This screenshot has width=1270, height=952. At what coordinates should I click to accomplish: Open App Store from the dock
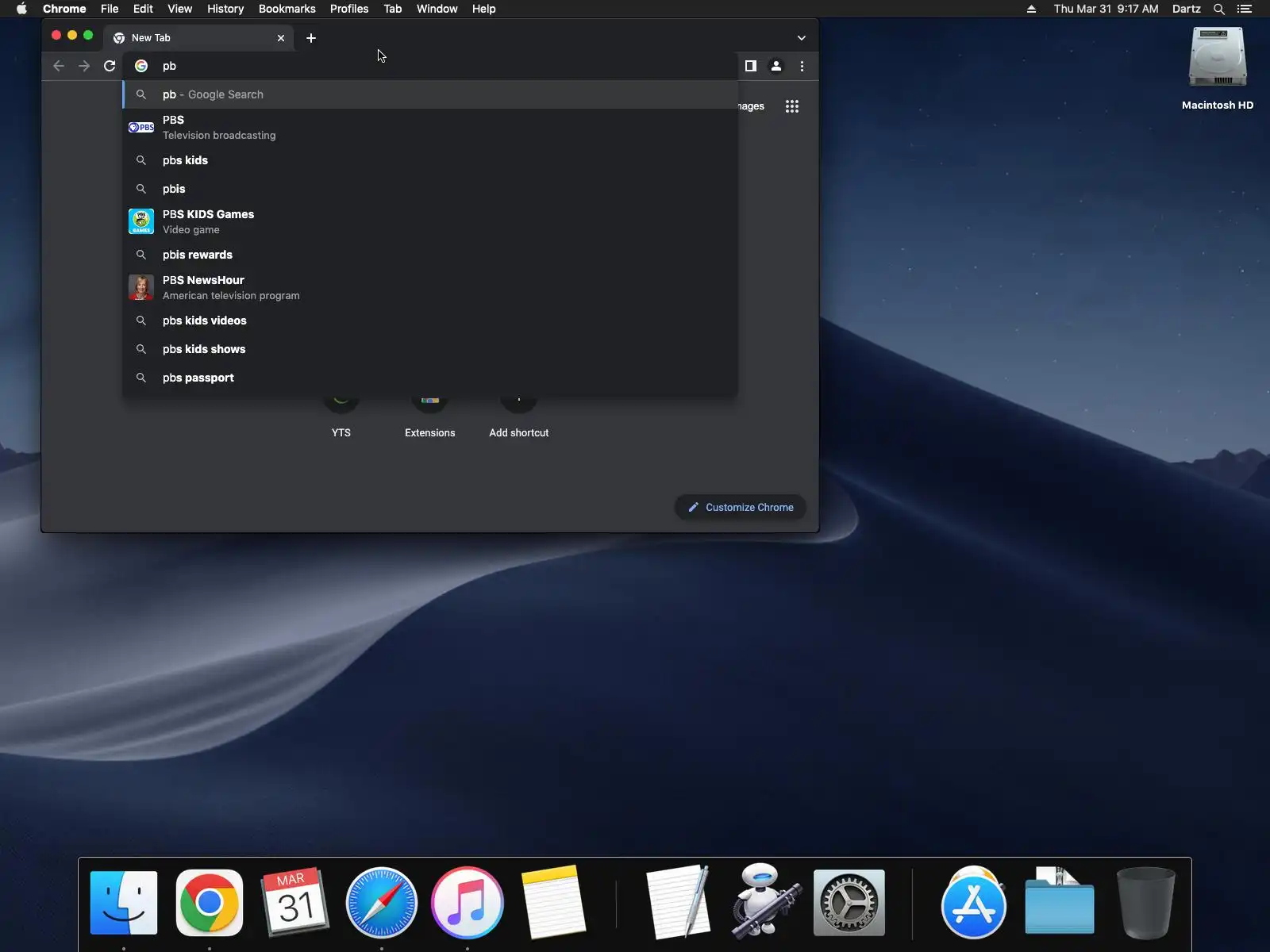(x=974, y=903)
